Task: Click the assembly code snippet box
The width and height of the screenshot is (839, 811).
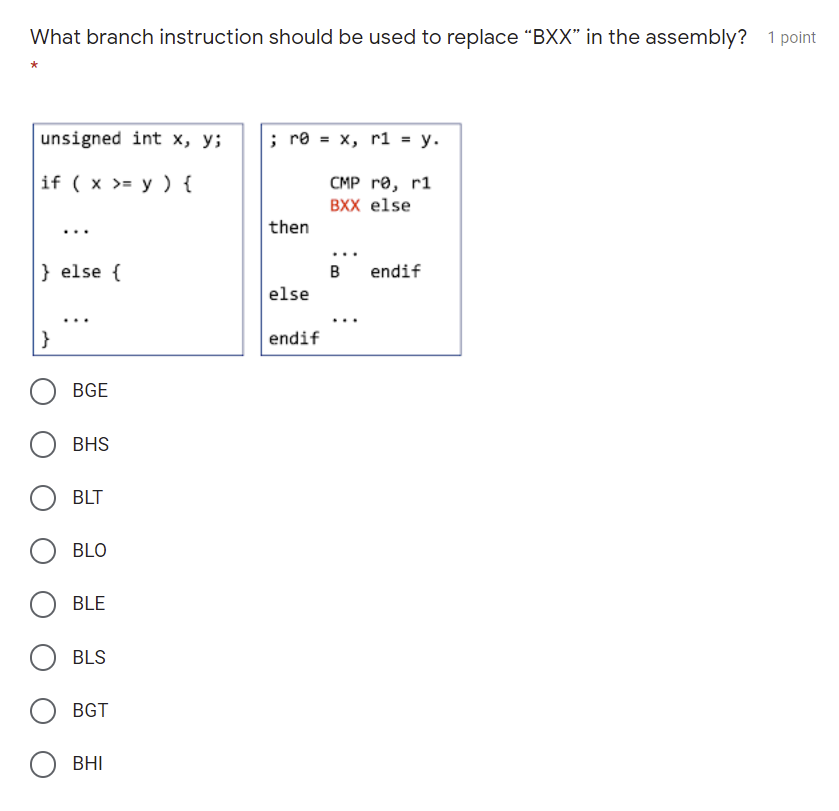Action: (x=360, y=238)
